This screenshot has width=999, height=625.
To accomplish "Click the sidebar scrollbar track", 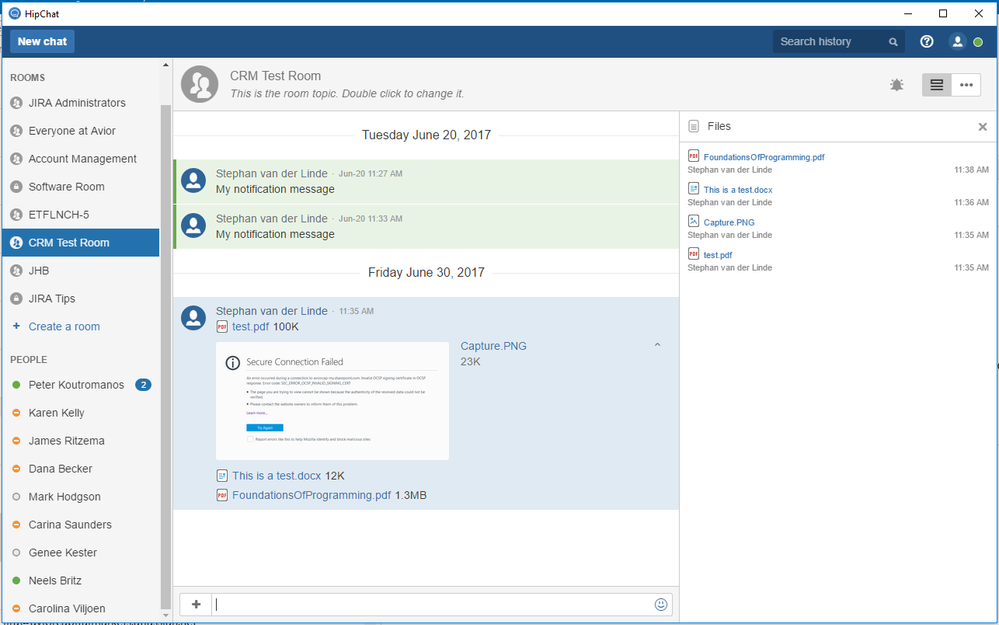I will [166, 357].
